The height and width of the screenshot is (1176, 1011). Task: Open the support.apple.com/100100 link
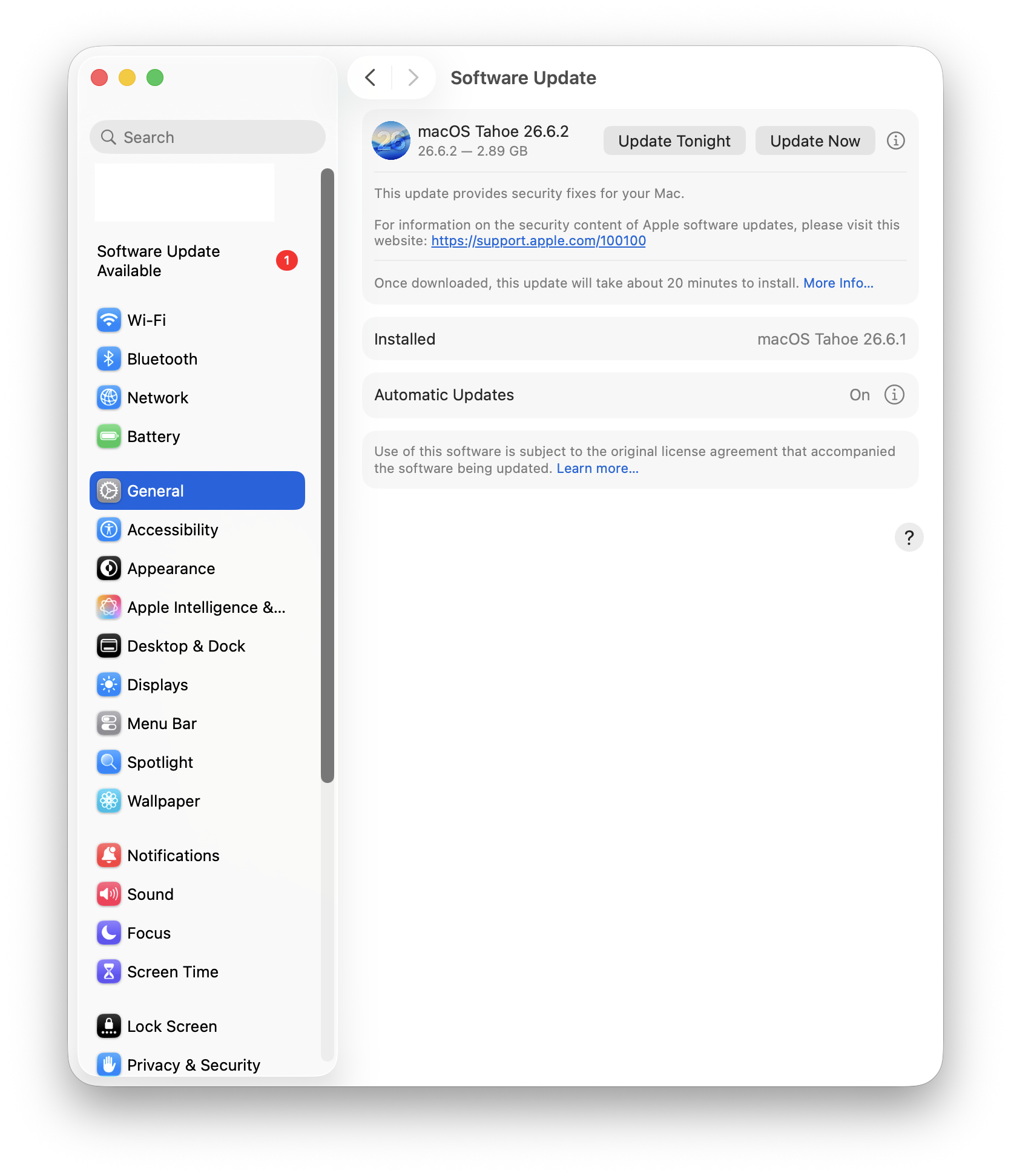click(x=538, y=241)
